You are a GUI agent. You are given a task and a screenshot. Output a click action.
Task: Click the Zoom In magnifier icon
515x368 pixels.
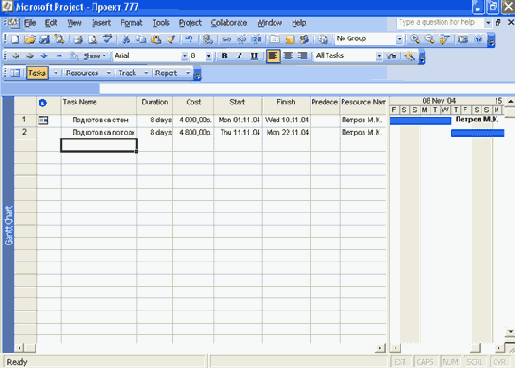(x=415, y=39)
